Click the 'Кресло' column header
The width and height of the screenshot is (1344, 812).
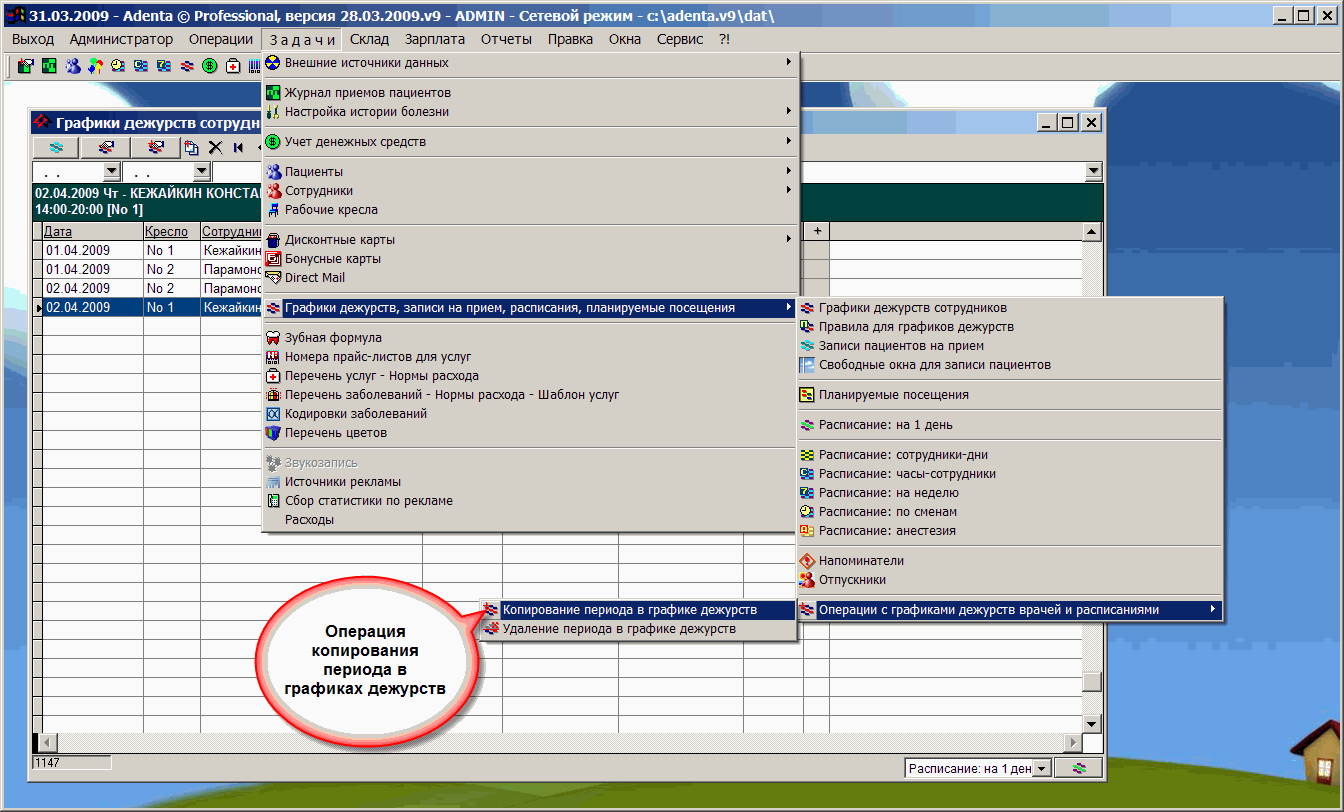point(166,232)
